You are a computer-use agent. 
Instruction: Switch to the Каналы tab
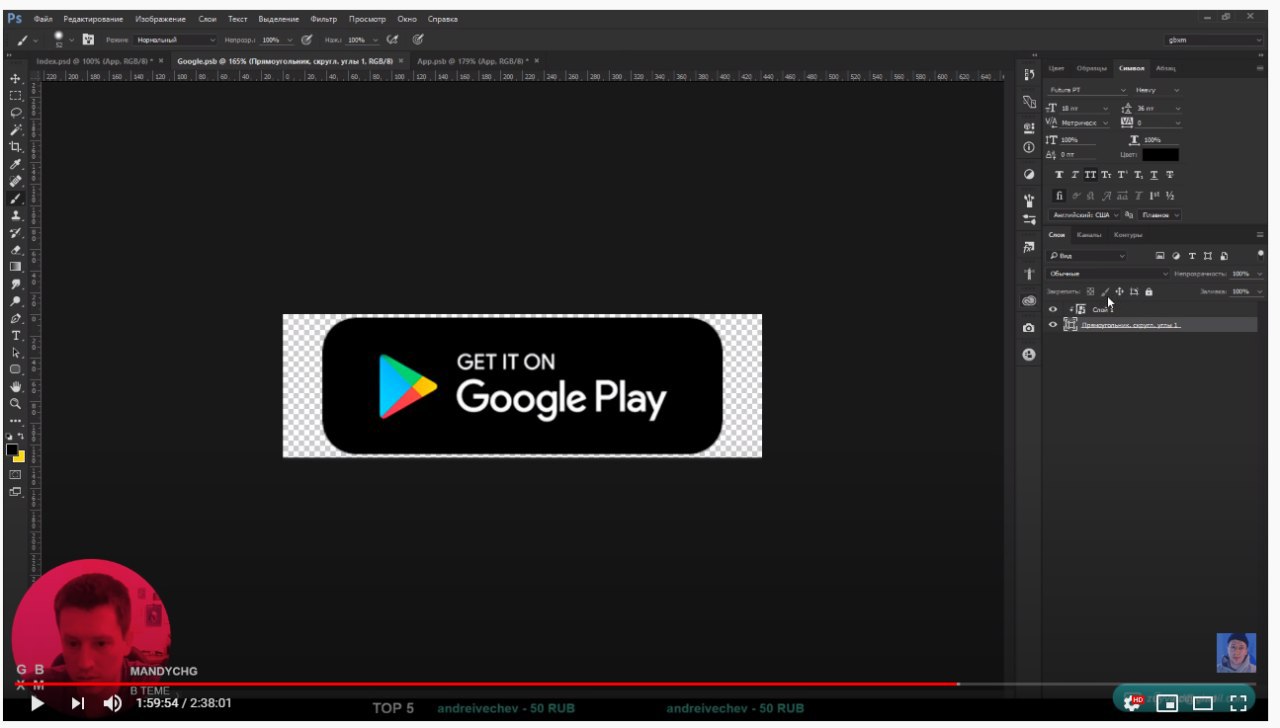pyautogui.click(x=1089, y=235)
